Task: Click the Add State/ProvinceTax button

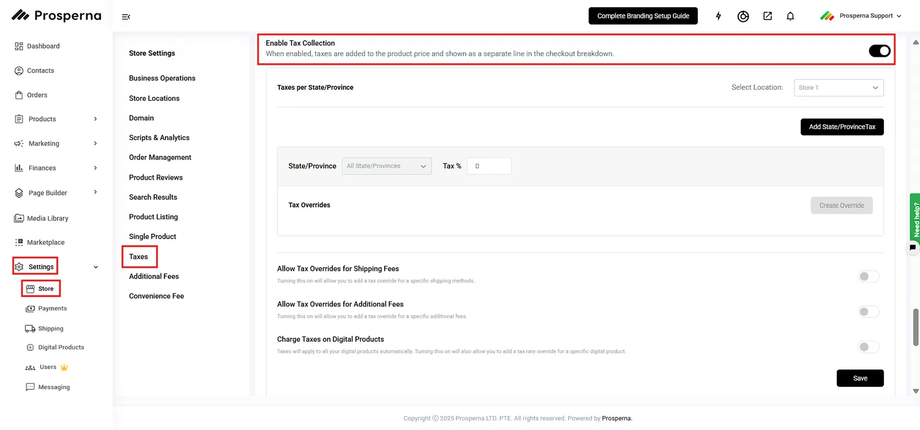Action: tap(842, 127)
